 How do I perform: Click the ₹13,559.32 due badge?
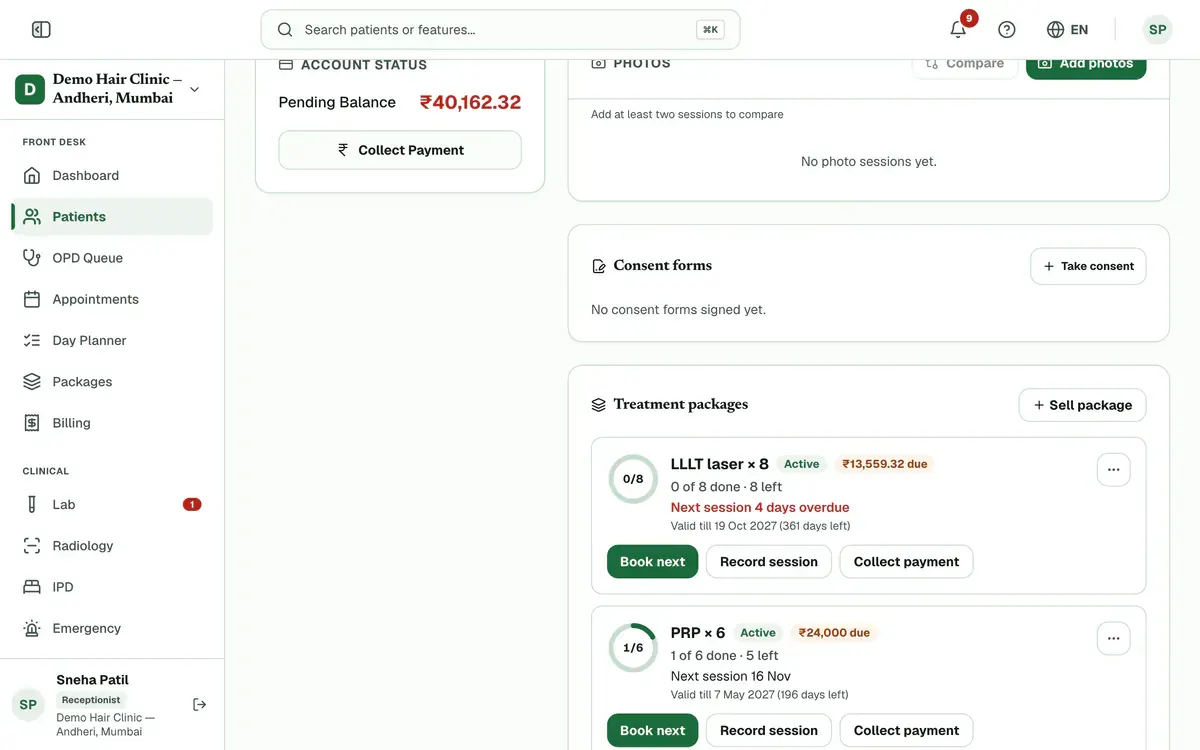point(884,464)
